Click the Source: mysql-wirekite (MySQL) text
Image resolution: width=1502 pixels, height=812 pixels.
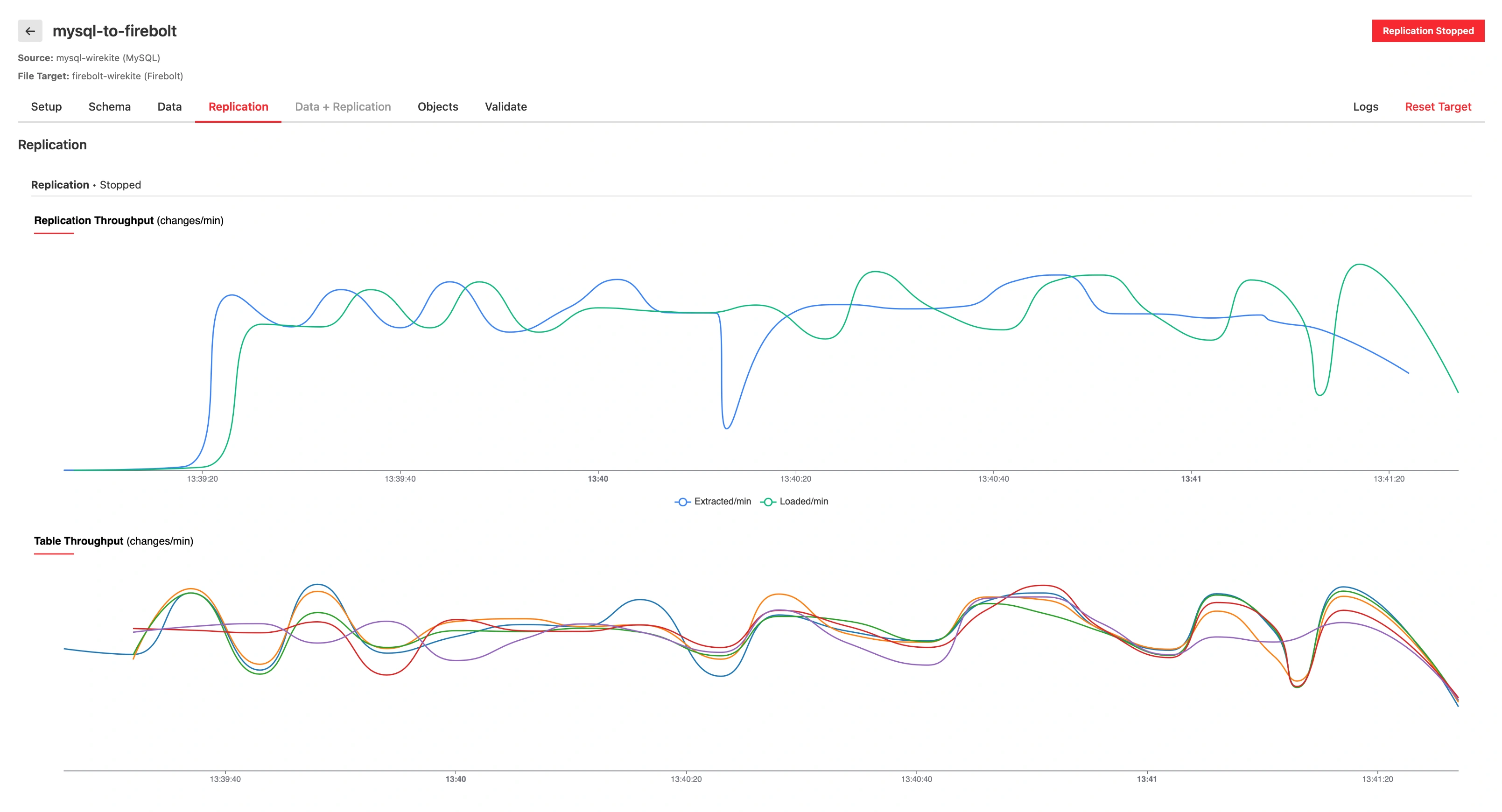89,58
